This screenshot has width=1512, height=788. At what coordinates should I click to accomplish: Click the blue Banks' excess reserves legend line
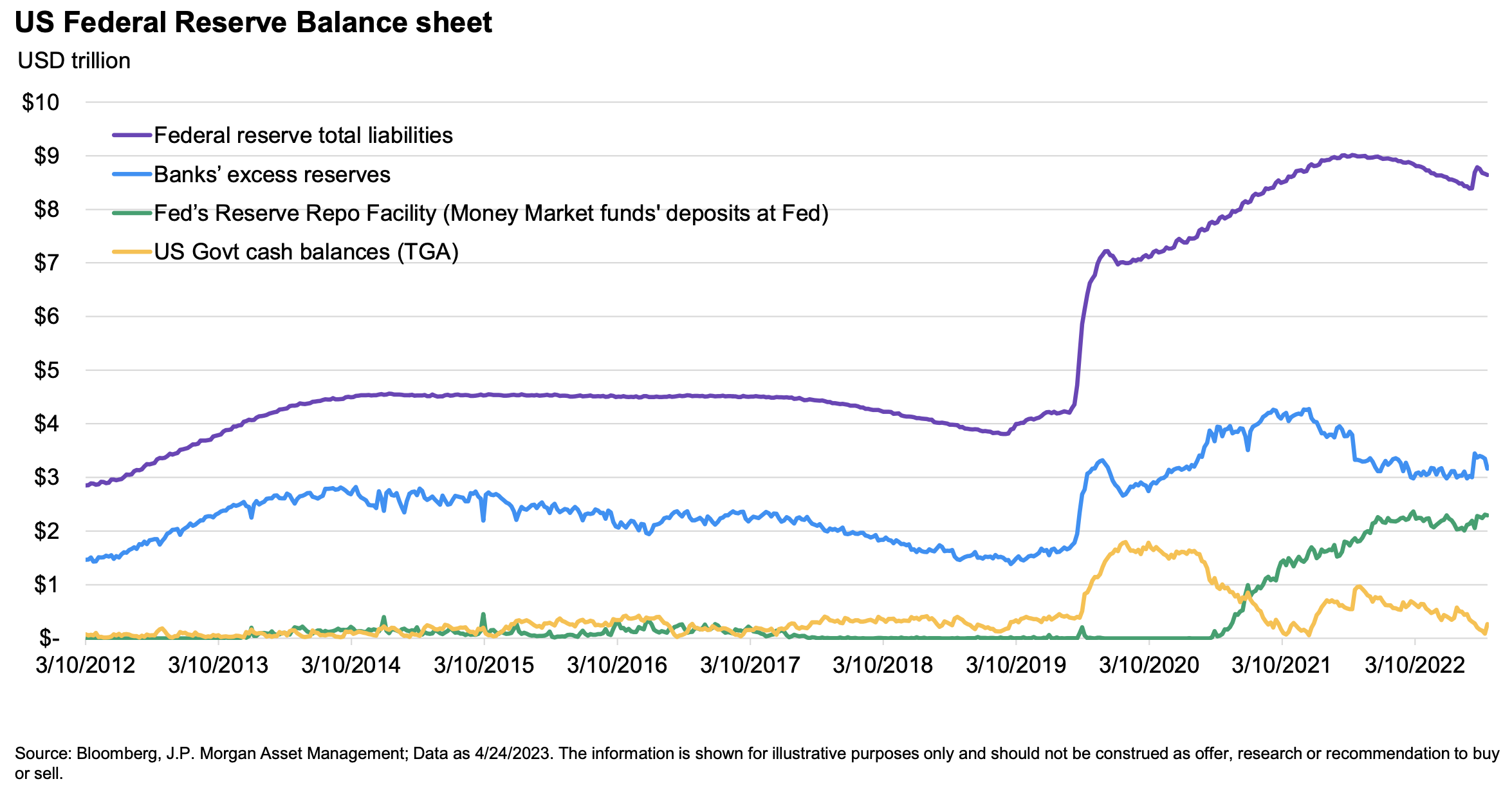tap(133, 174)
